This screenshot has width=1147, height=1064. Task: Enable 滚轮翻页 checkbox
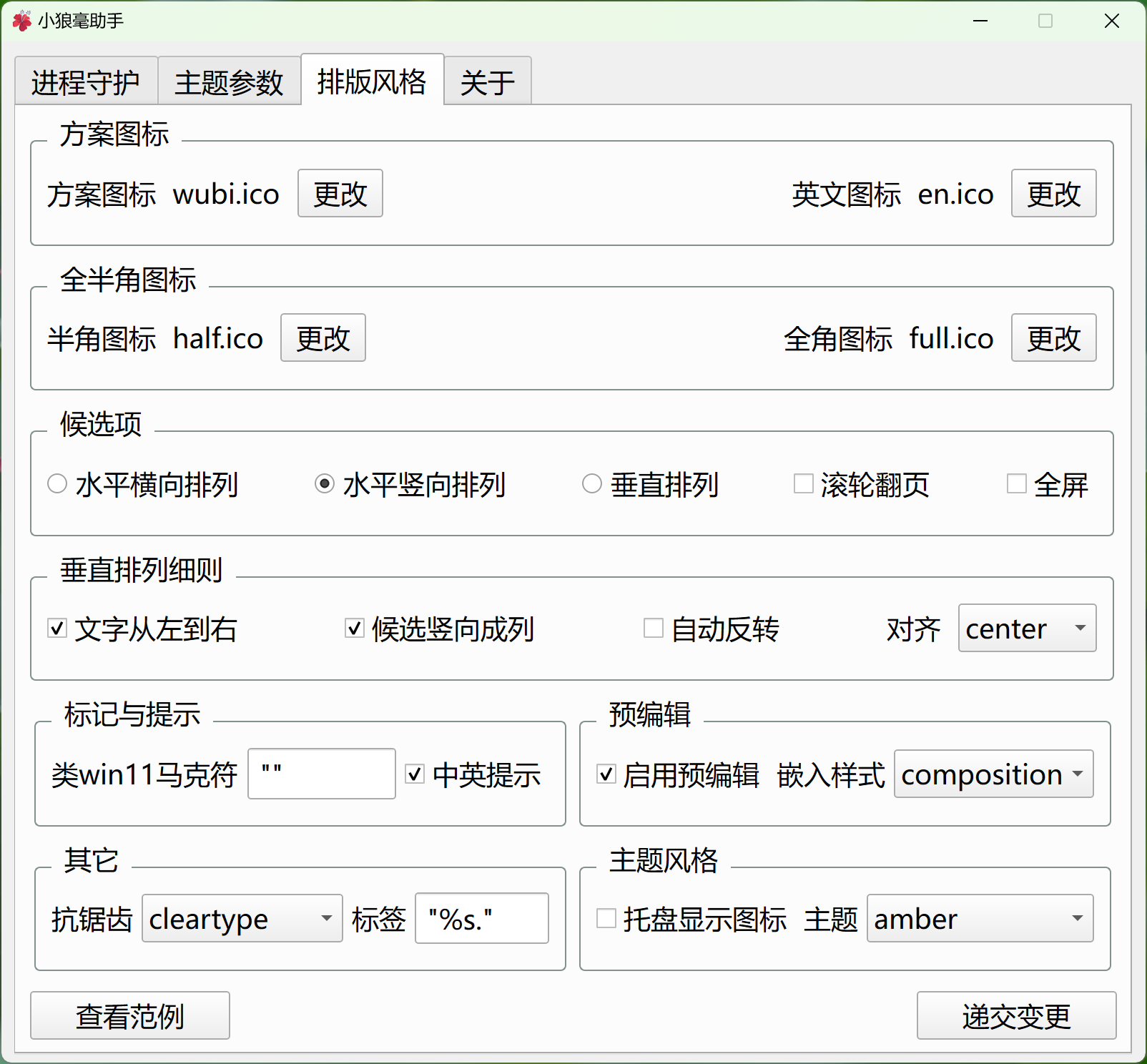pos(804,484)
